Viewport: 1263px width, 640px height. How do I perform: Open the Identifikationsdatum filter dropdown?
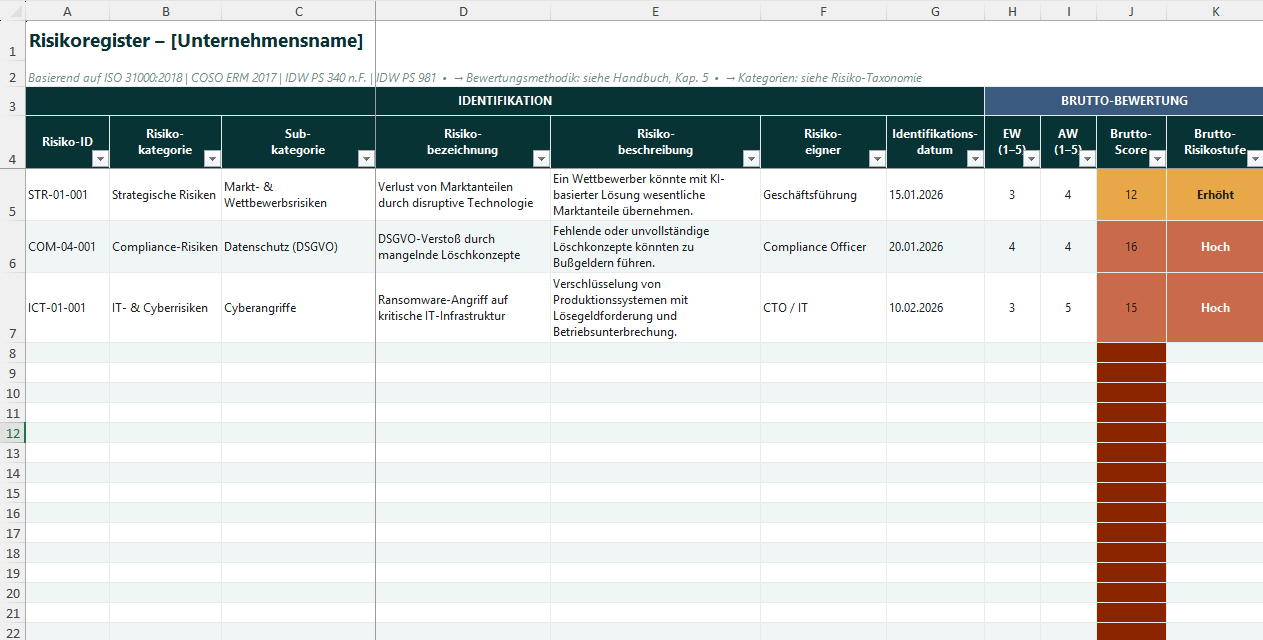(976, 159)
